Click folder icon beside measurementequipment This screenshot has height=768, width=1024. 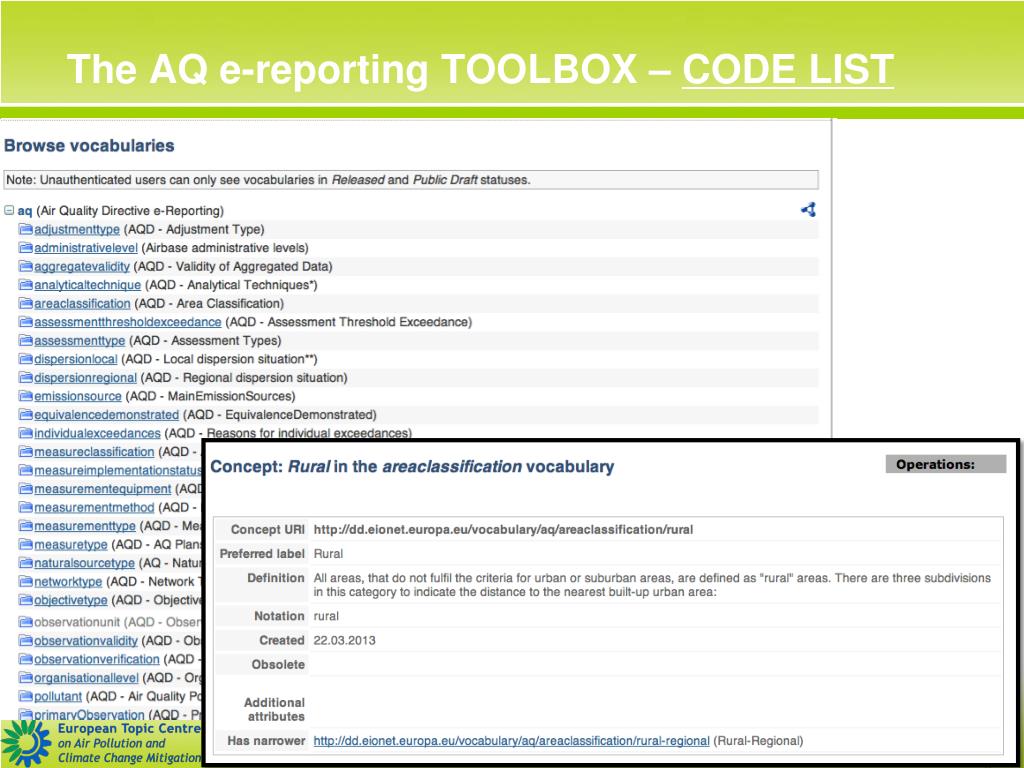click(25, 488)
